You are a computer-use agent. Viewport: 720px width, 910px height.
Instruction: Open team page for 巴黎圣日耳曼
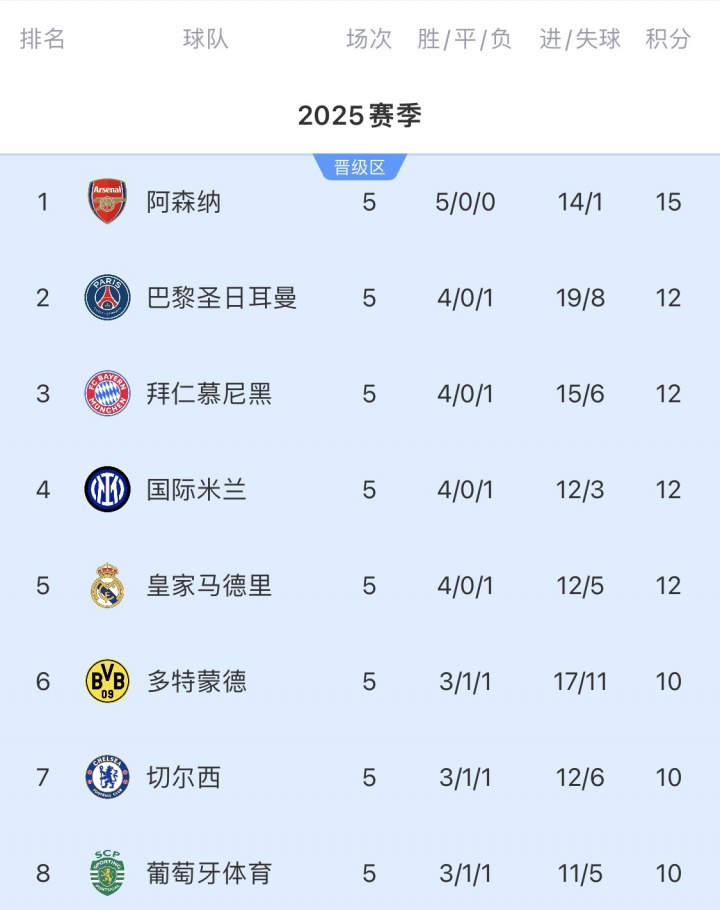222,298
